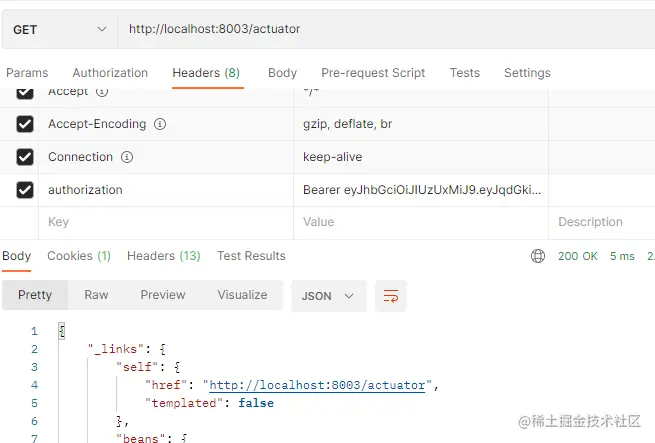
Task: Click the globe network icon
Action: (x=538, y=256)
